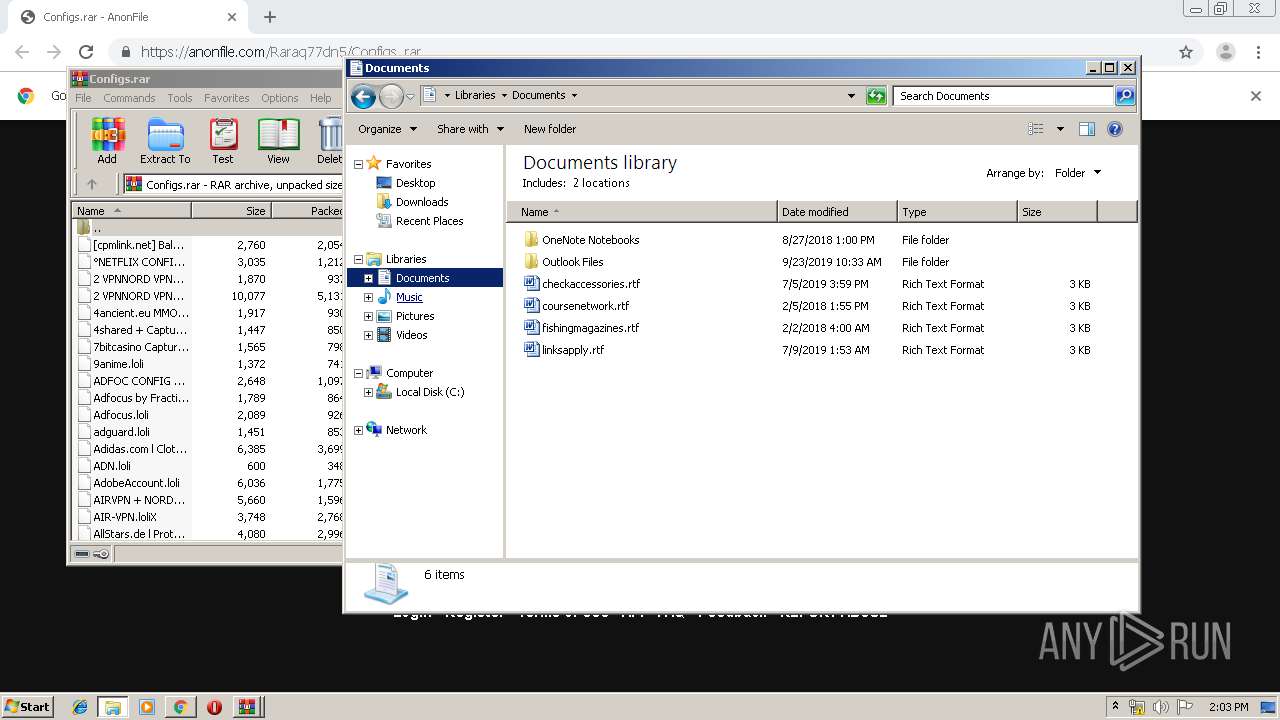Click the Explorer Forward arrow button
The width and height of the screenshot is (1280, 720).
[391, 96]
